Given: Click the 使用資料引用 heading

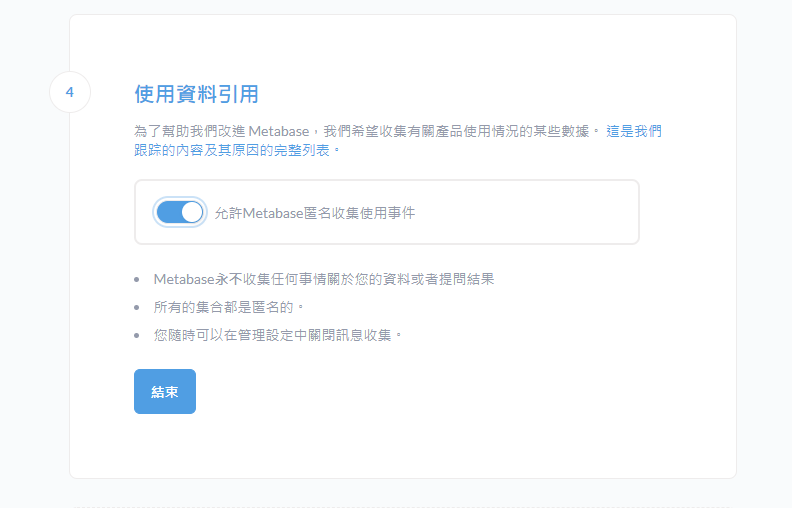Looking at the screenshot, I should pyautogui.click(x=196, y=94).
